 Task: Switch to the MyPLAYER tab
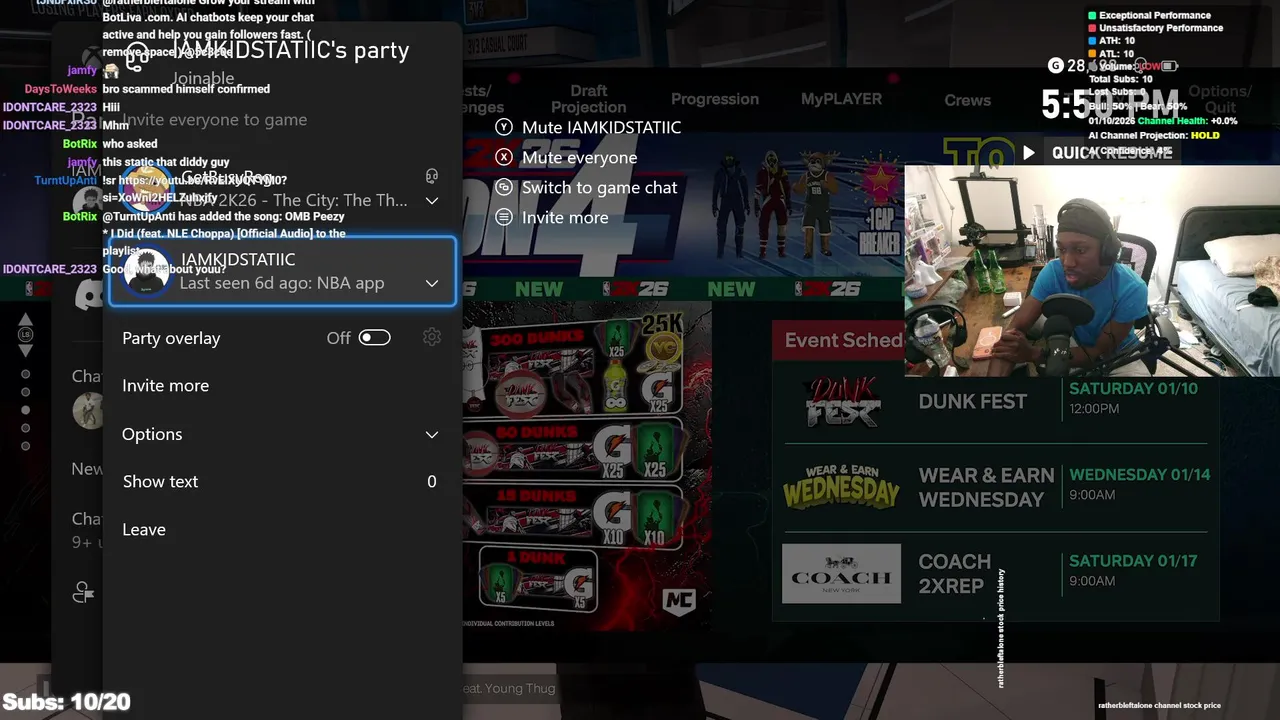point(841,99)
